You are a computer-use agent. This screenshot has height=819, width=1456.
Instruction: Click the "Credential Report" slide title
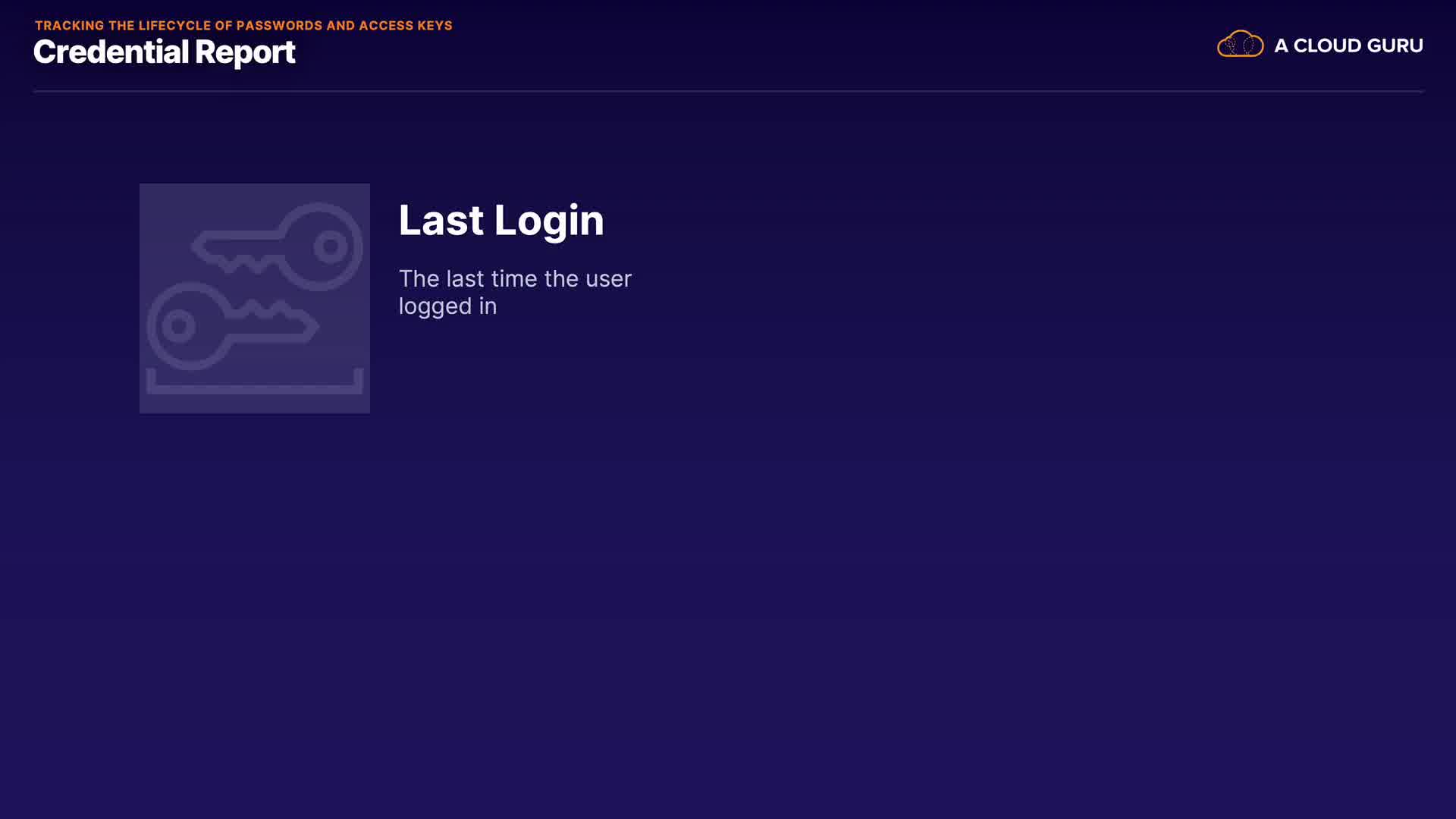point(164,52)
